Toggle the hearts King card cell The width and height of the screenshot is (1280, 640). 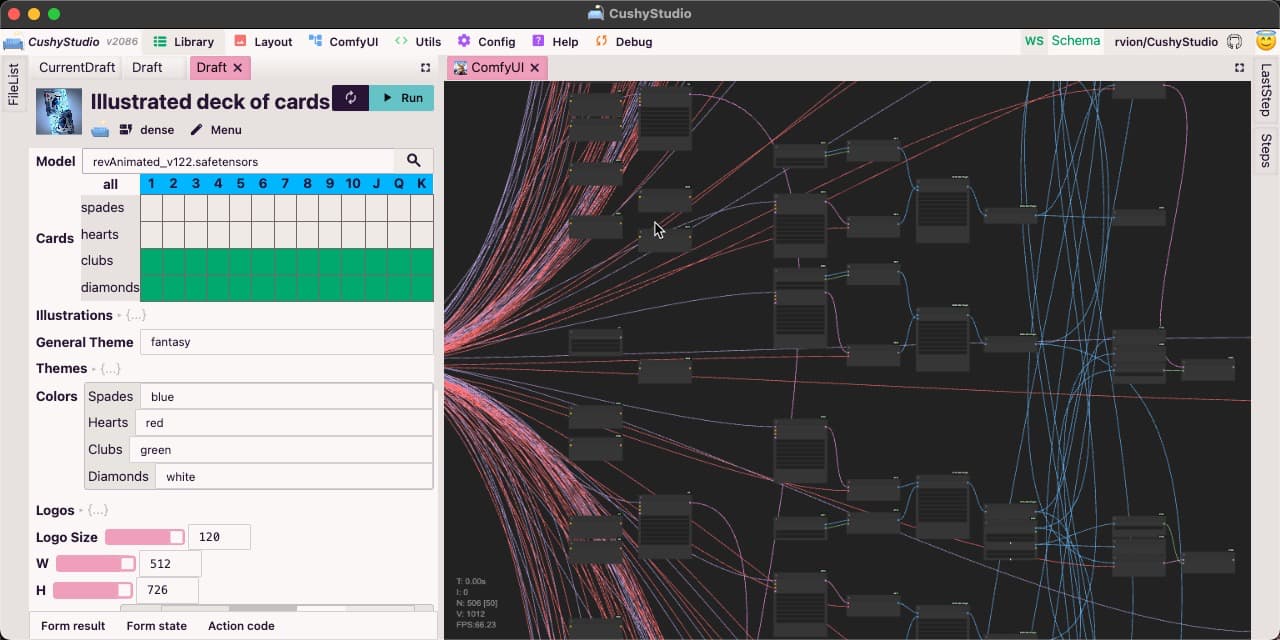click(x=422, y=235)
